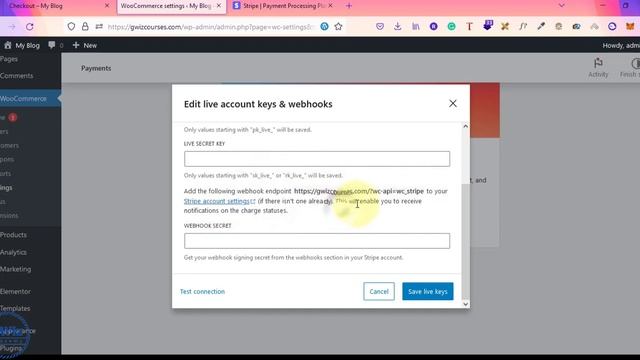The width and height of the screenshot is (640, 360).
Task: Close the Edit live account keys dialog
Action: 453,104
